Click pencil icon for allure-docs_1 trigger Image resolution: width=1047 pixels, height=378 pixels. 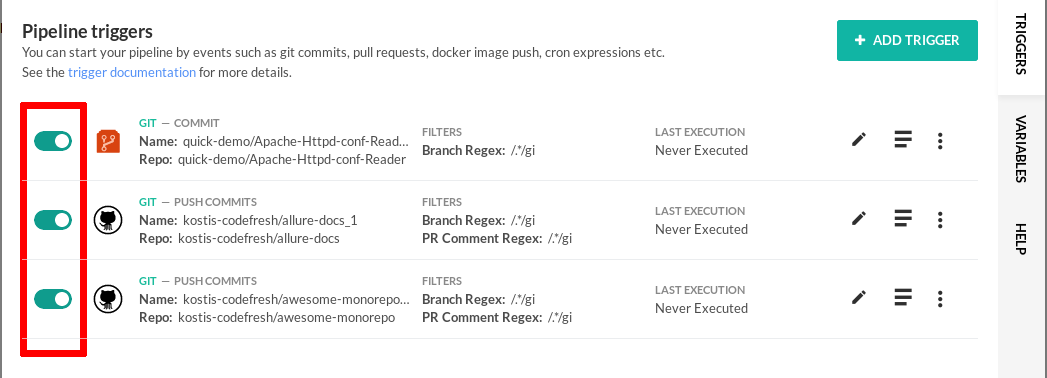(859, 219)
